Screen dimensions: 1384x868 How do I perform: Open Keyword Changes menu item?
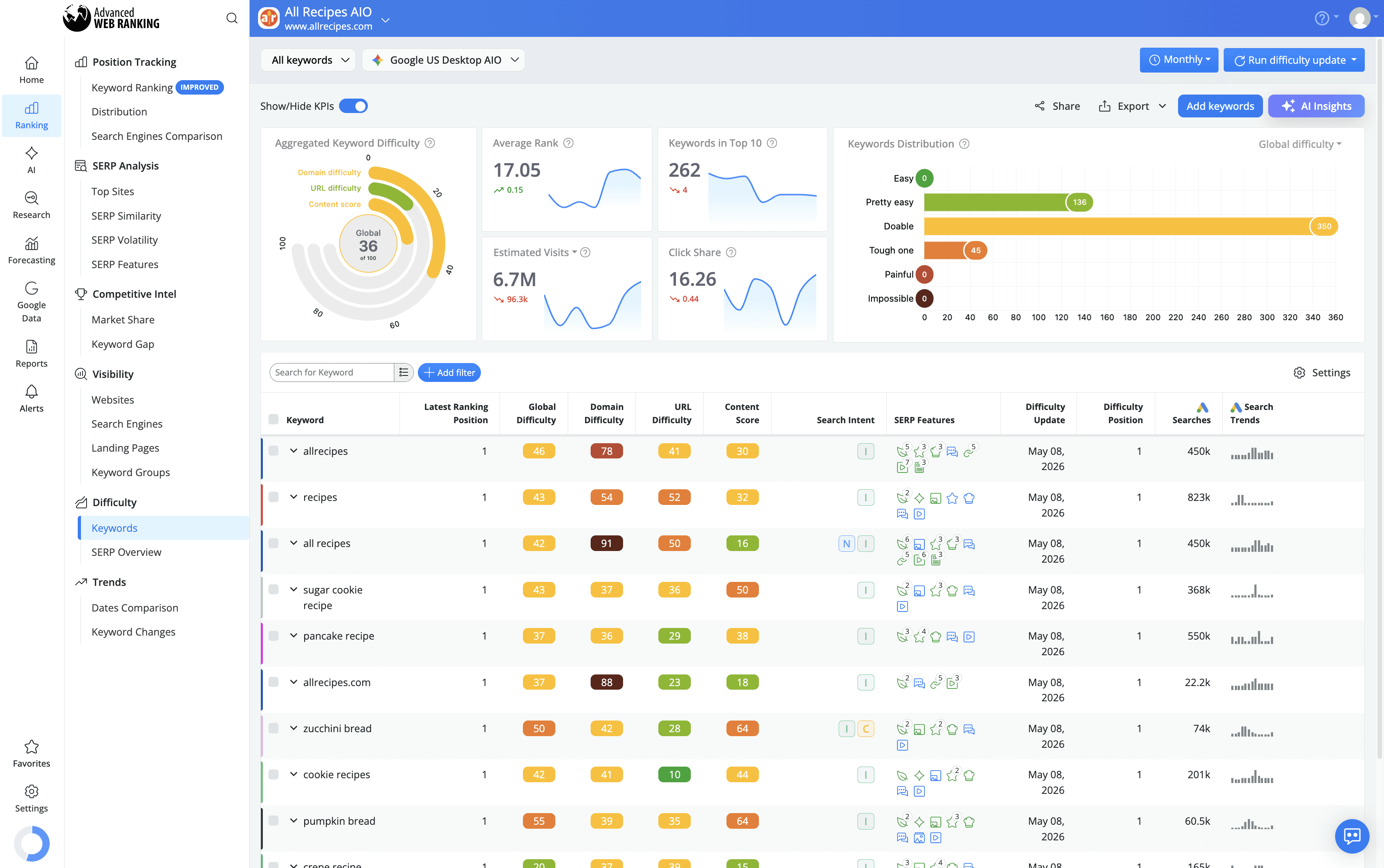tap(134, 632)
